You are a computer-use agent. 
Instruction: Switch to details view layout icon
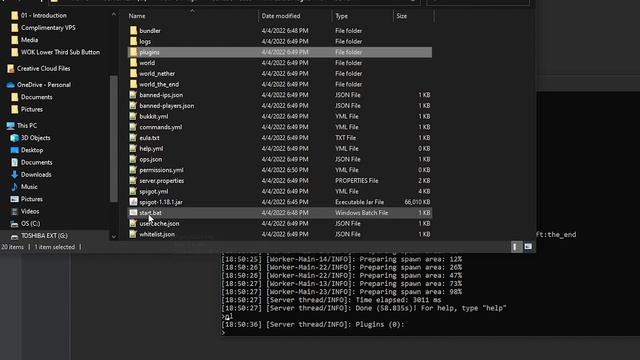click(x=516, y=247)
